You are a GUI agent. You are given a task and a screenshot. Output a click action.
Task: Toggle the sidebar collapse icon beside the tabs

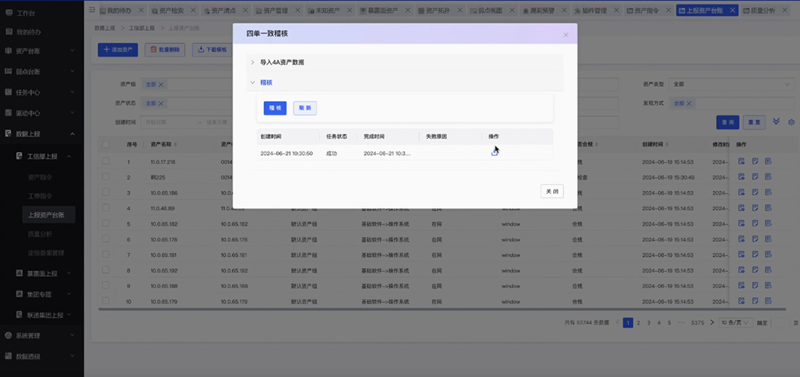pos(92,10)
